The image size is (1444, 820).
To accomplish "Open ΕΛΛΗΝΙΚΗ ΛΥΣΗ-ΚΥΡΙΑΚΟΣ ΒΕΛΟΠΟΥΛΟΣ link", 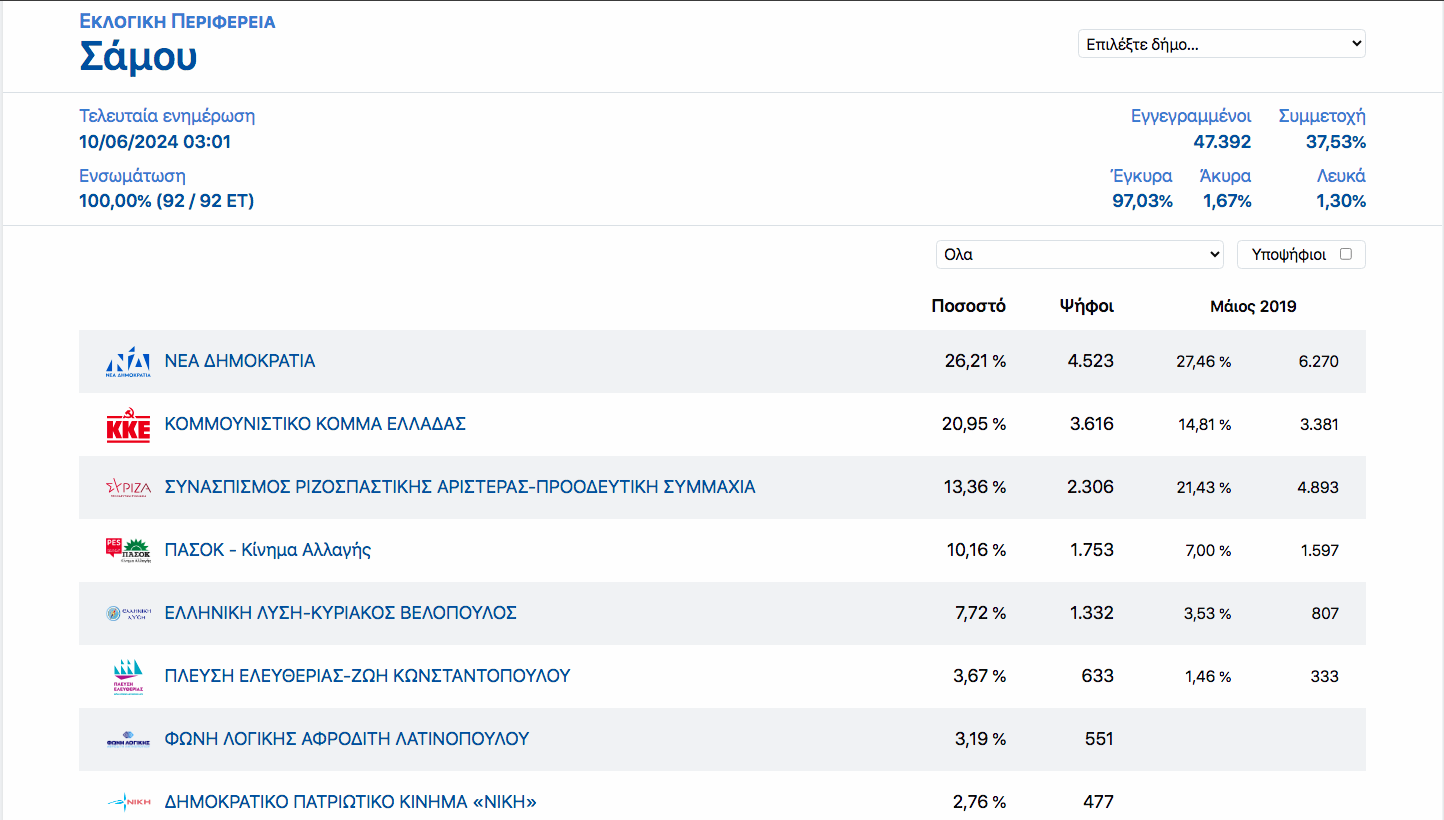I will (x=340, y=613).
